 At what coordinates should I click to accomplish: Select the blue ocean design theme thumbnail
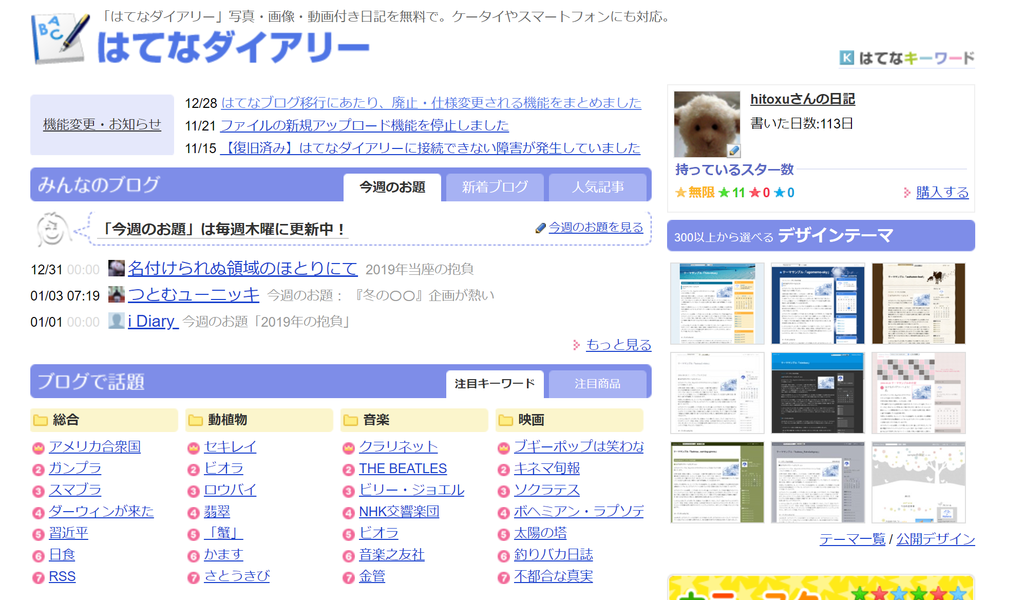pyautogui.click(x=717, y=304)
